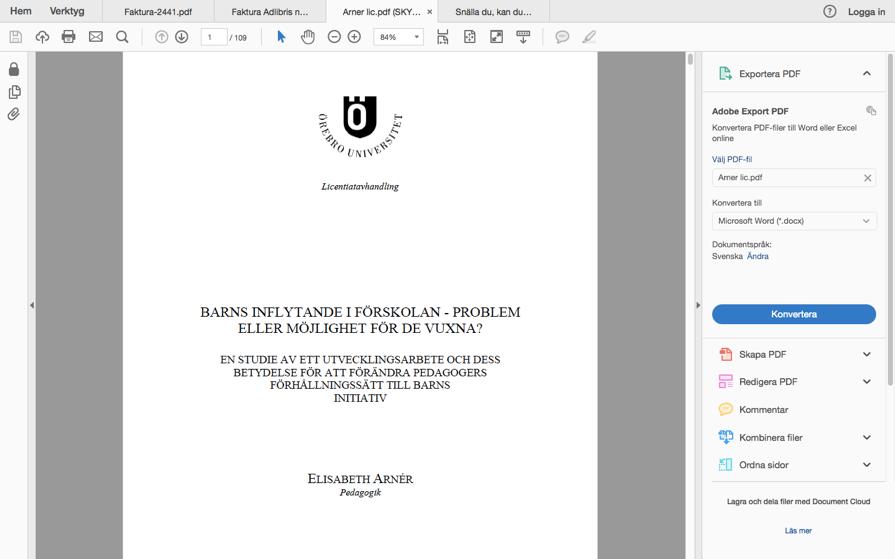Screen dimensions: 895x559
Task: Send file by email envelope icon
Action: click(96, 37)
